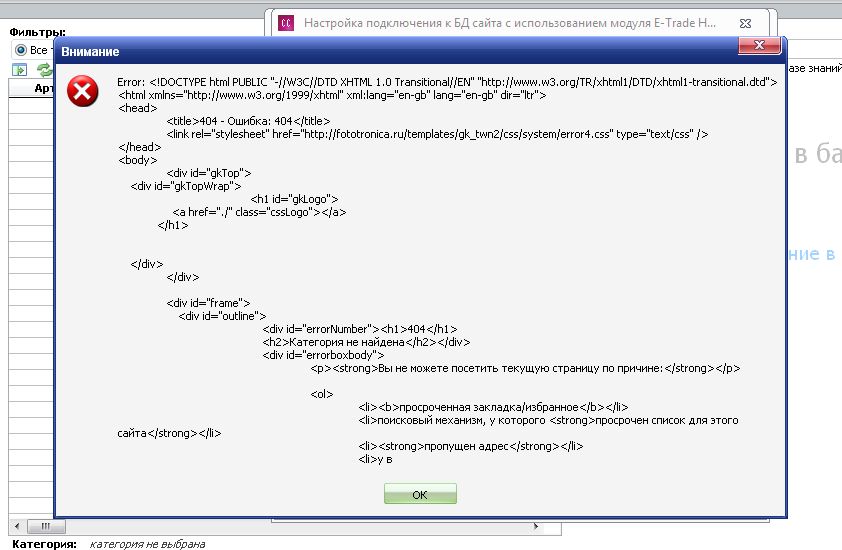Click the title line '404 - Ошибка: 404'
The height and width of the screenshot is (550, 842).
[x=248, y=121]
